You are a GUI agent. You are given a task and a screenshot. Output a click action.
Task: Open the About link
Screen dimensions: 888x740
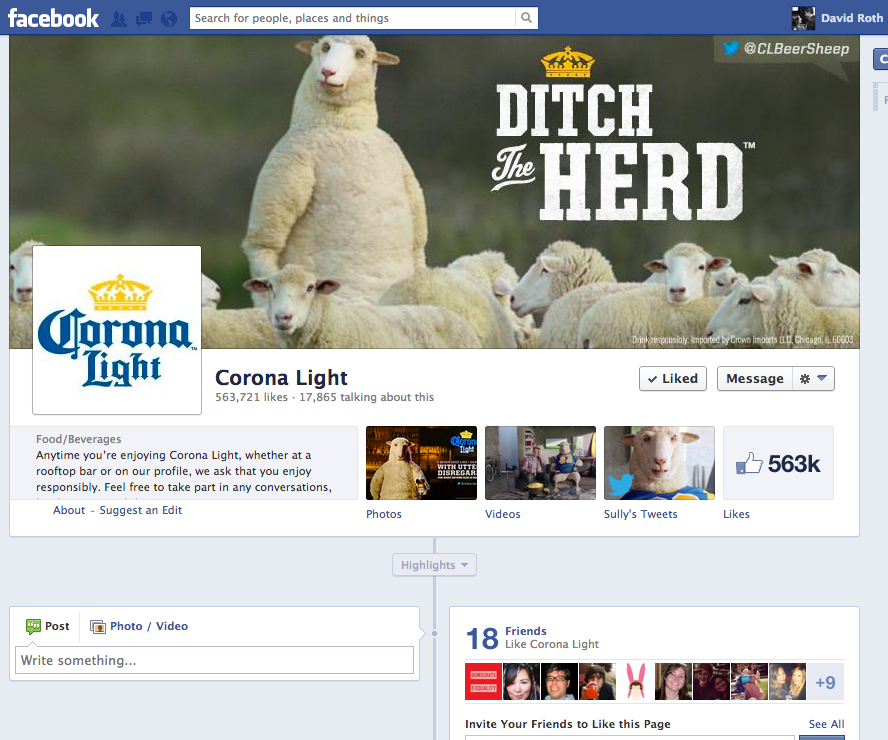click(69, 510)
